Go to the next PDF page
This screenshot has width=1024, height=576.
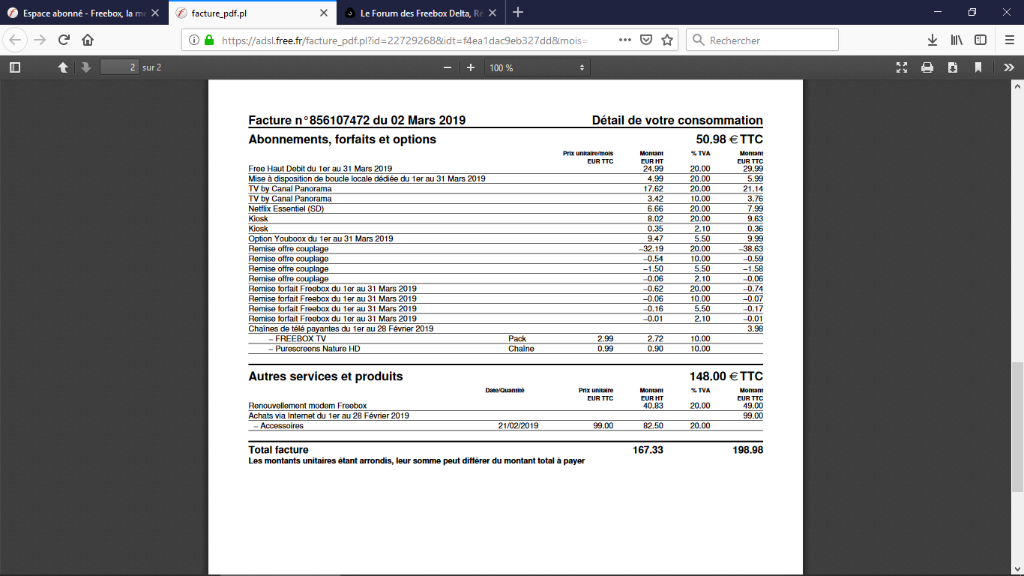pyautogui.click(x=86, y=67)
